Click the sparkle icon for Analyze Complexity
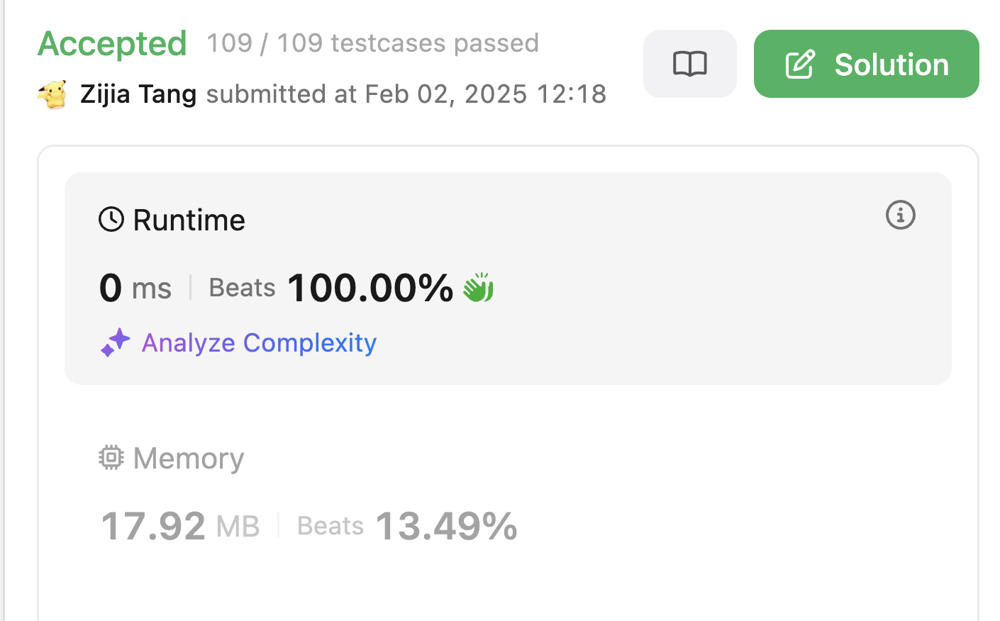Viewport: 1000px width, 621px height. point(115,343)
